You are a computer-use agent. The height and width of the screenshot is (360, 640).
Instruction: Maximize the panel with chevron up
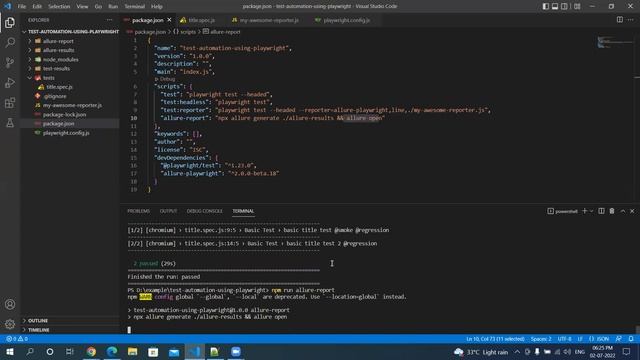[623, 211]
